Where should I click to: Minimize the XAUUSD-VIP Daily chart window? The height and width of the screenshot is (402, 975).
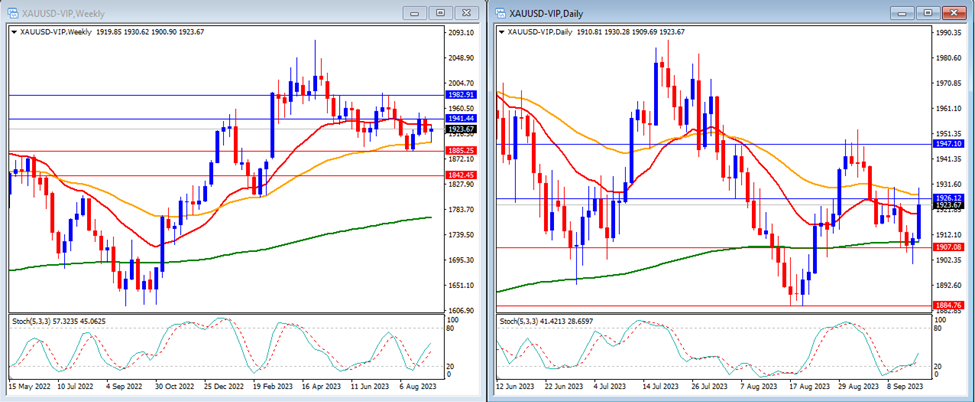(x=905, y=13)
